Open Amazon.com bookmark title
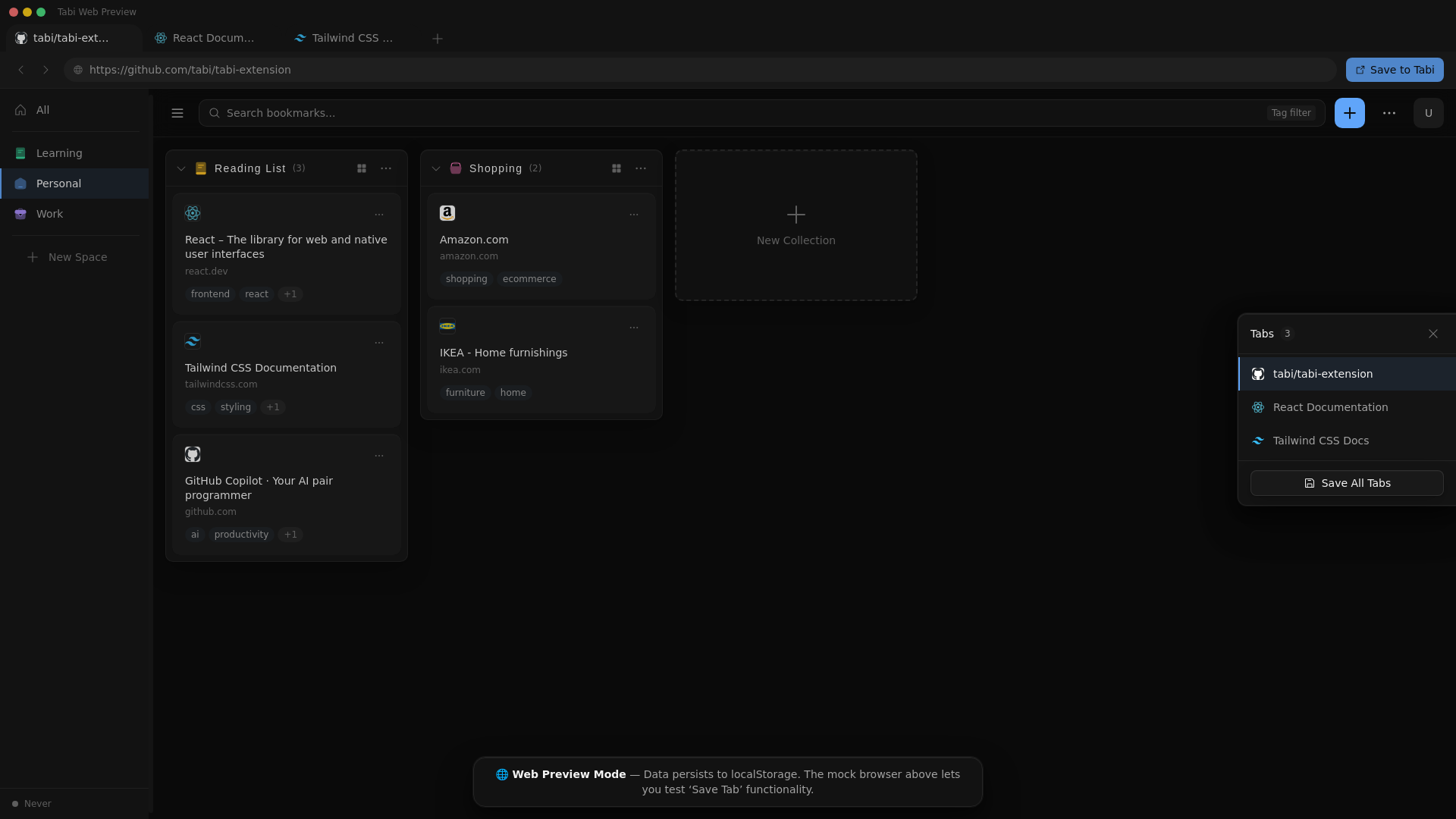Viewport: 1456px width, 819px height. click(x=474, y=240)
